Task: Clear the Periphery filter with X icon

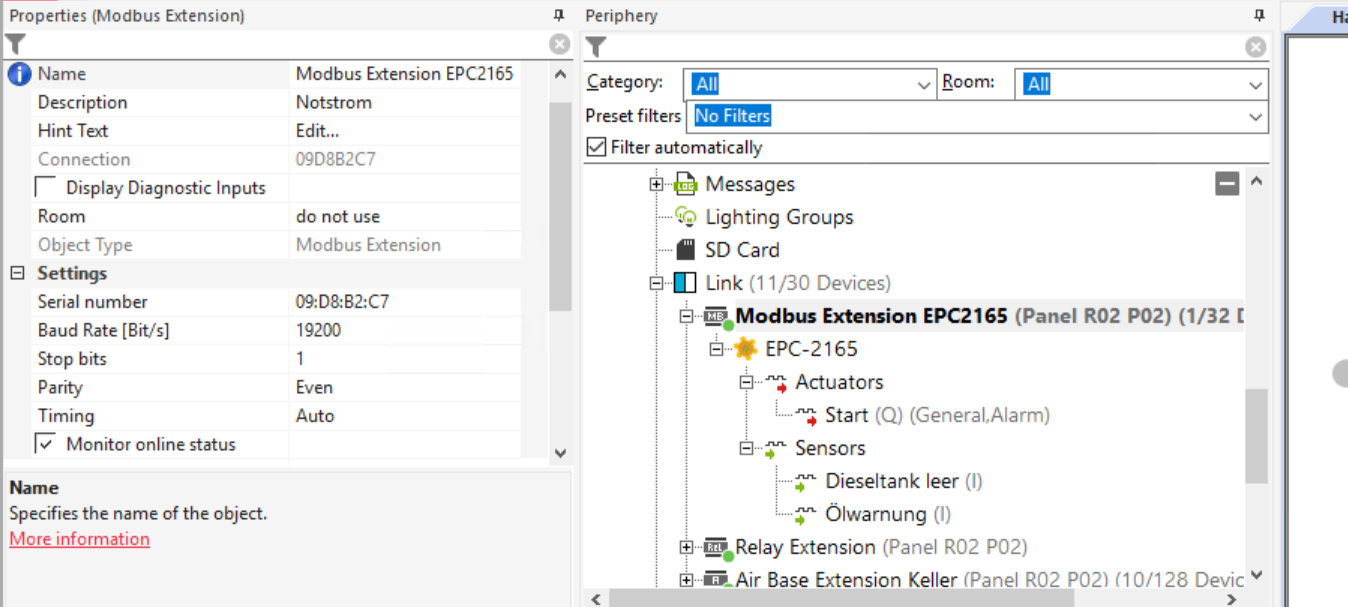Action: coord(1255,47)
